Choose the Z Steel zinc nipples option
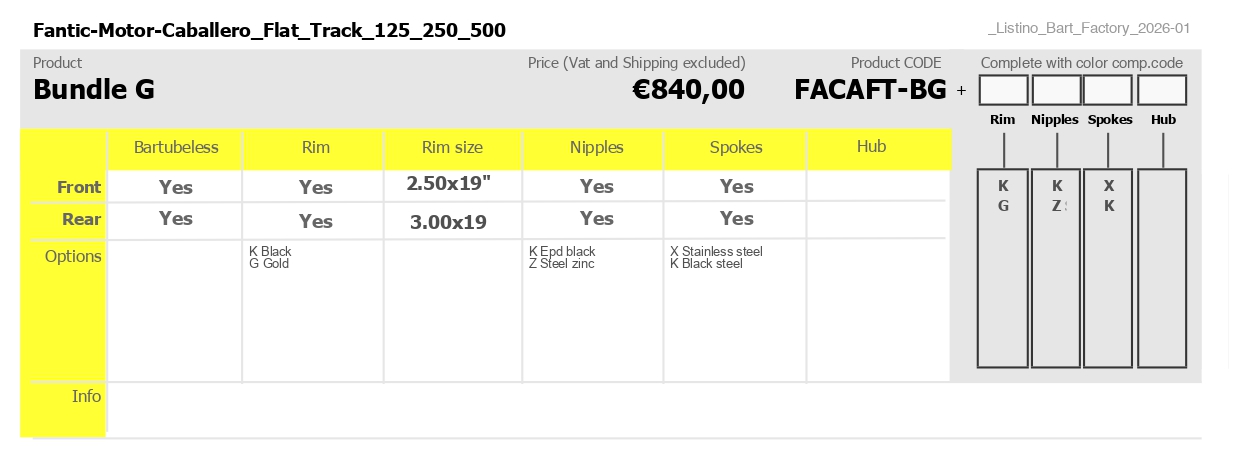This screenshot has height=473, width=1240. click(x=561, y=264)
